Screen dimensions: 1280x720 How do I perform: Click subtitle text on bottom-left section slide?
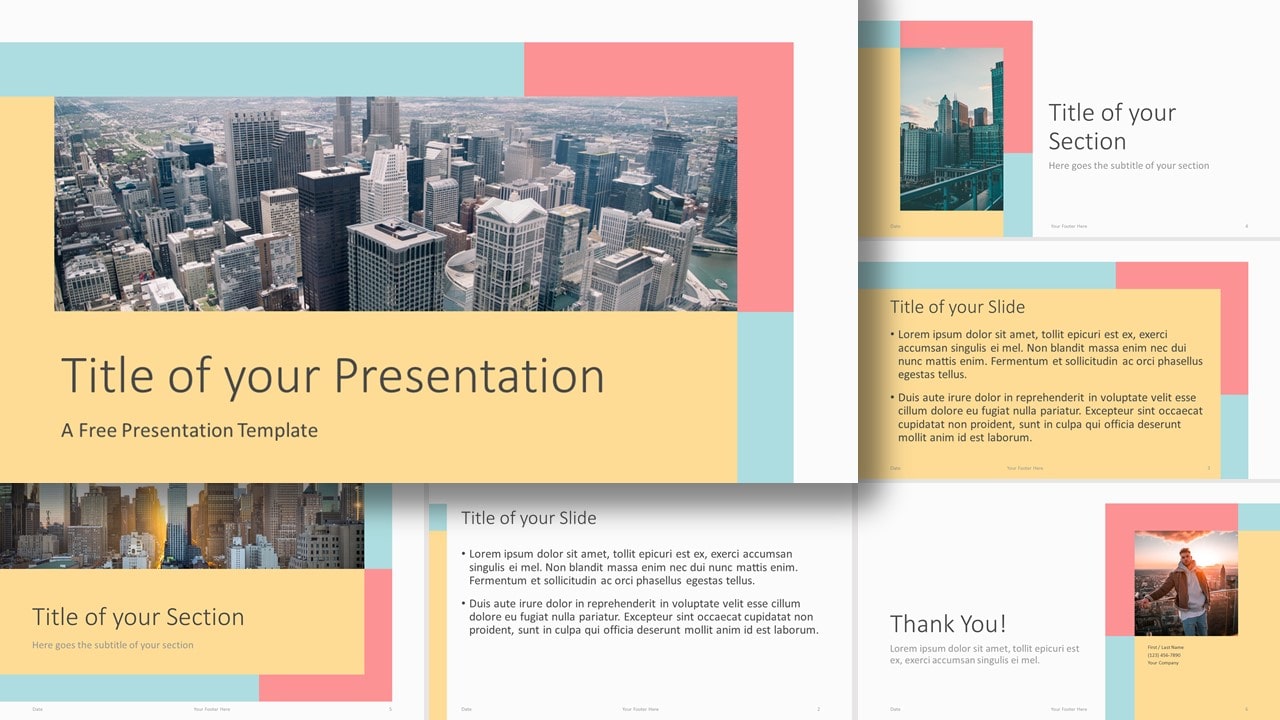(x=113, y=645)
